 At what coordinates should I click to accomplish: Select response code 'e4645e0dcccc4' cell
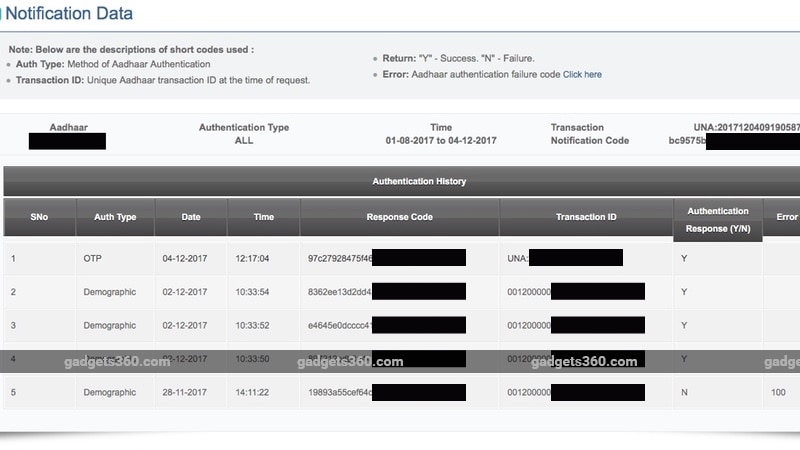click(x=339, y=326)
